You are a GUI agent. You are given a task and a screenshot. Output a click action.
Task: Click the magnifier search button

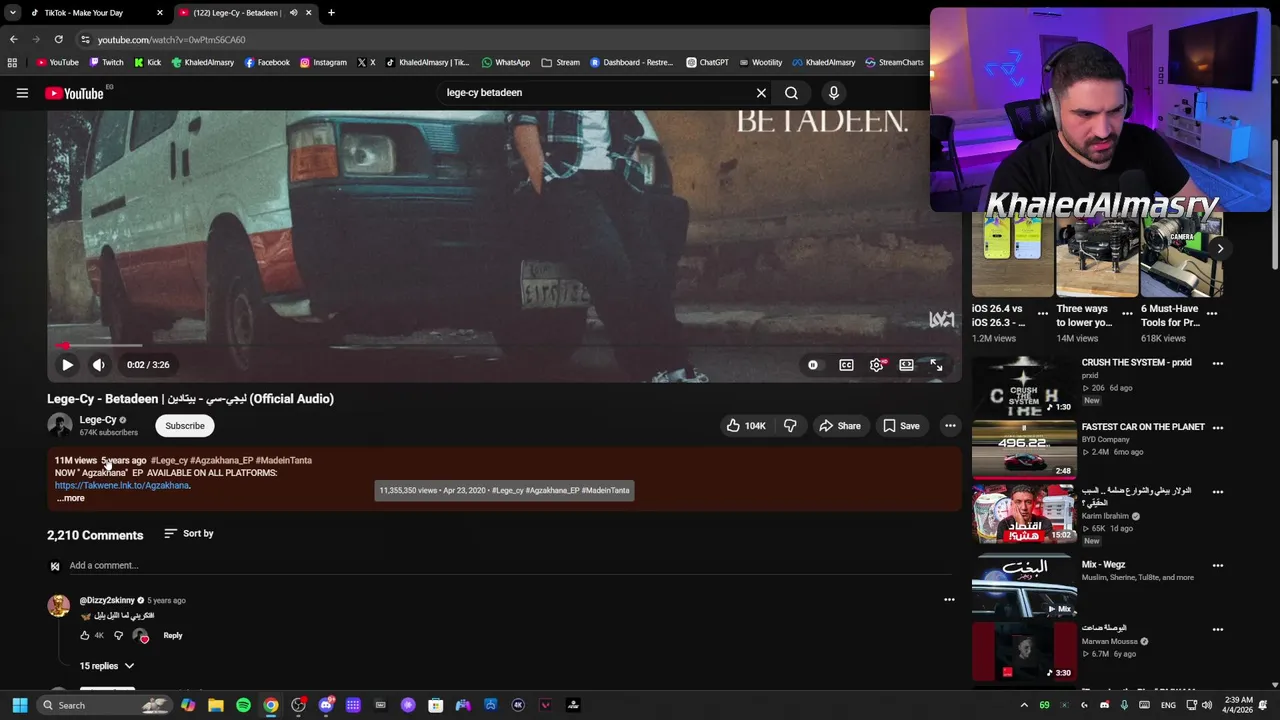[x=791, y=93]
